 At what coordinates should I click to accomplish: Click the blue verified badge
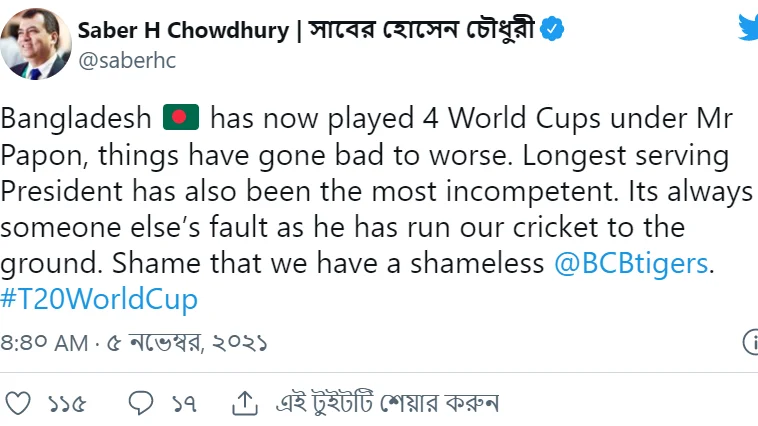pos(552,29)
